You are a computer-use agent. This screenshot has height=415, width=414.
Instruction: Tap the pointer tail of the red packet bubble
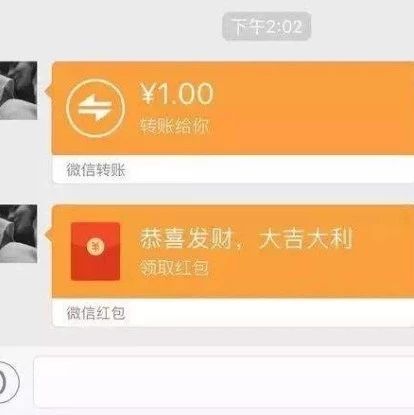click(x=48, y=234)
